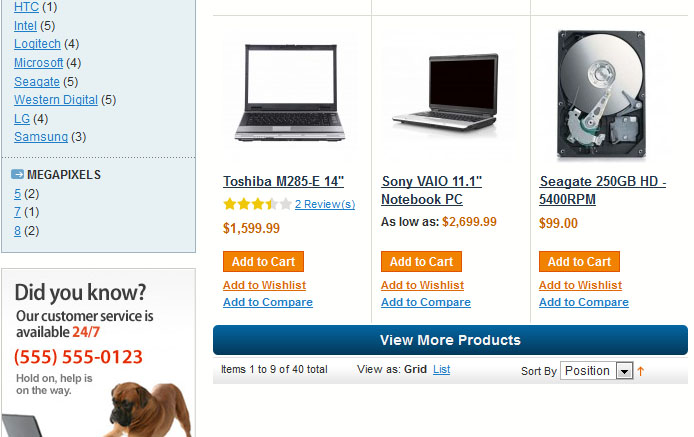Switch to List view
The width and height of the screenshot is (694, 437).
(x=441, y=369)
